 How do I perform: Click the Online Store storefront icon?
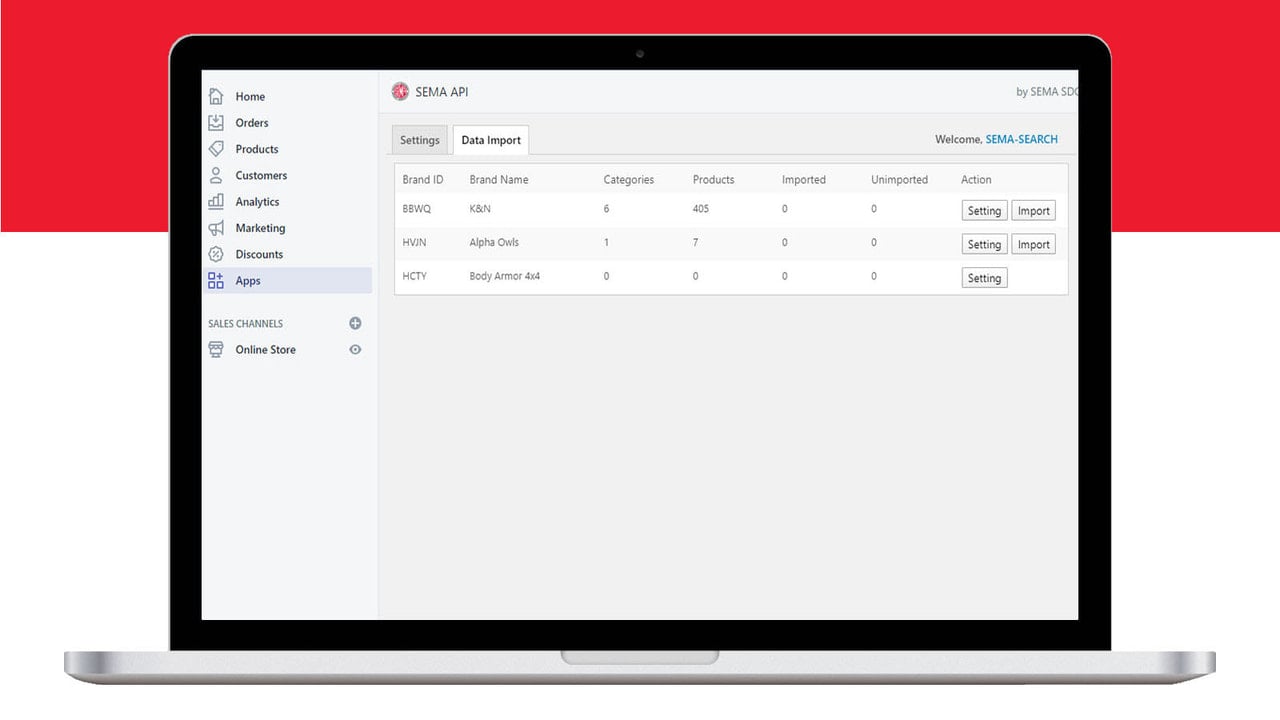pyautogui.click(x=216, y=350)
